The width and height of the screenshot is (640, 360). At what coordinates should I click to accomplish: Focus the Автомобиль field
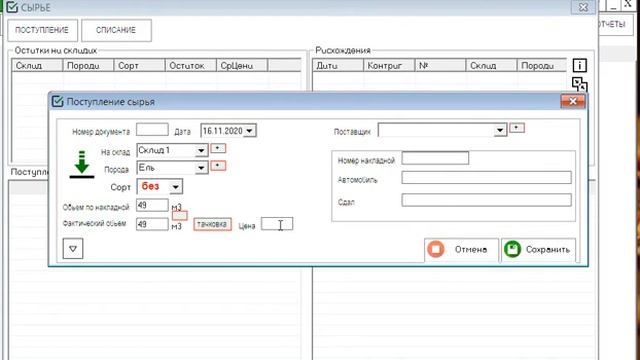click(487, 178)
